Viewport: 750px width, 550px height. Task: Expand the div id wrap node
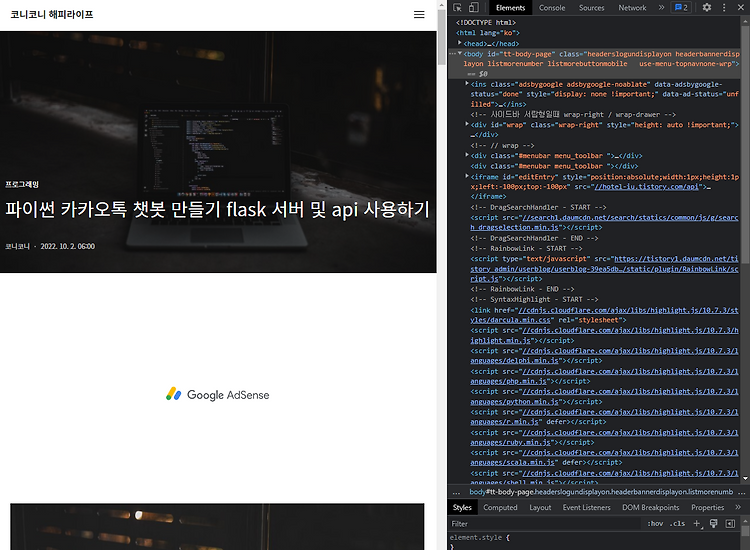(467, 124)
